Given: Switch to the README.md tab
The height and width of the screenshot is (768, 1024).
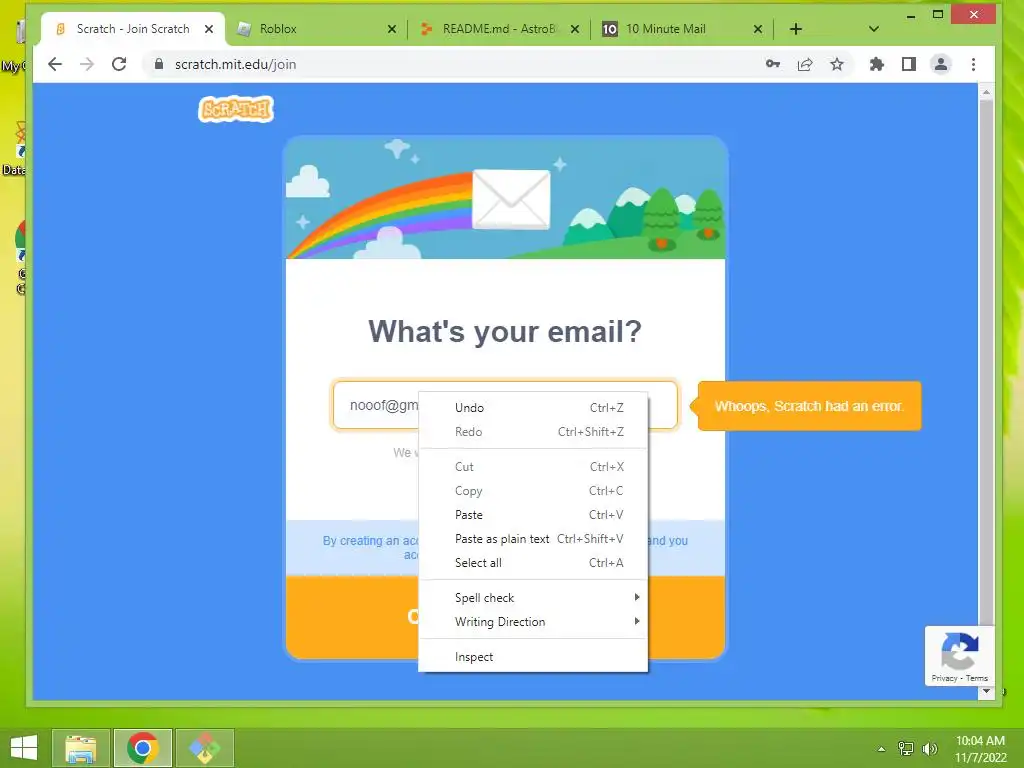Looking at the screenshot, I should click(x=500, y=29).
